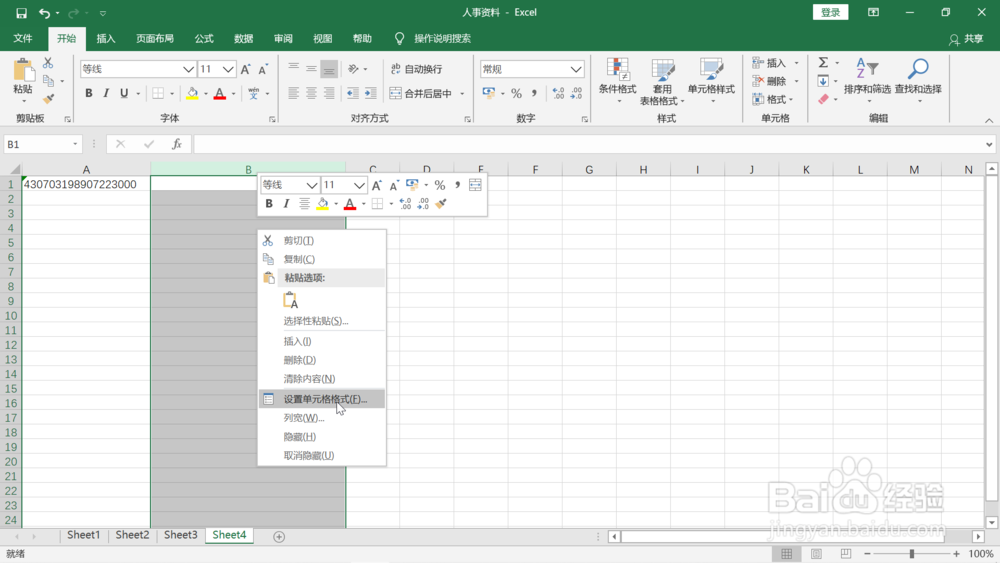This screenshot has width=1000, height=563.
Task: Click the ribbon red font color icon
Action: tap(220, 94)
